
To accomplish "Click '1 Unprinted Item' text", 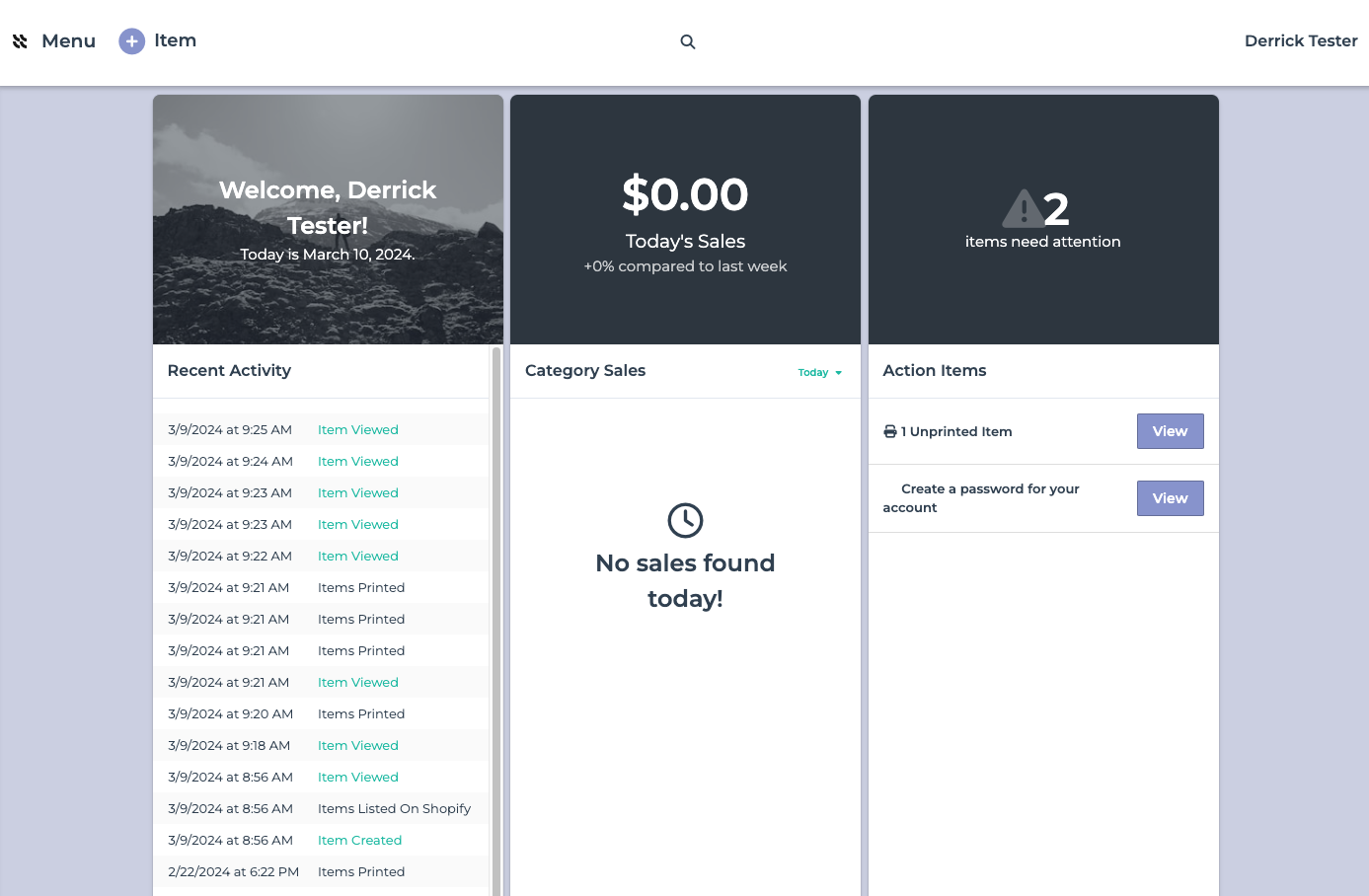I will 956,431.
